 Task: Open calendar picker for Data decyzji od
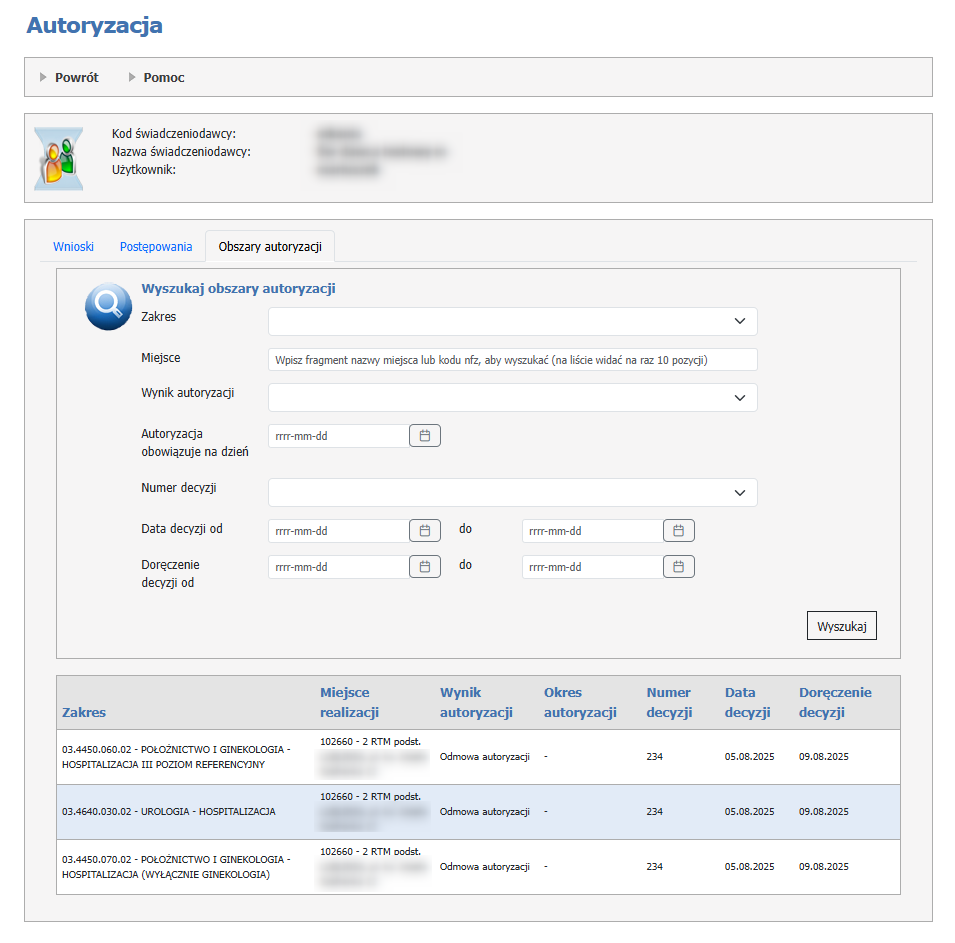424,531
